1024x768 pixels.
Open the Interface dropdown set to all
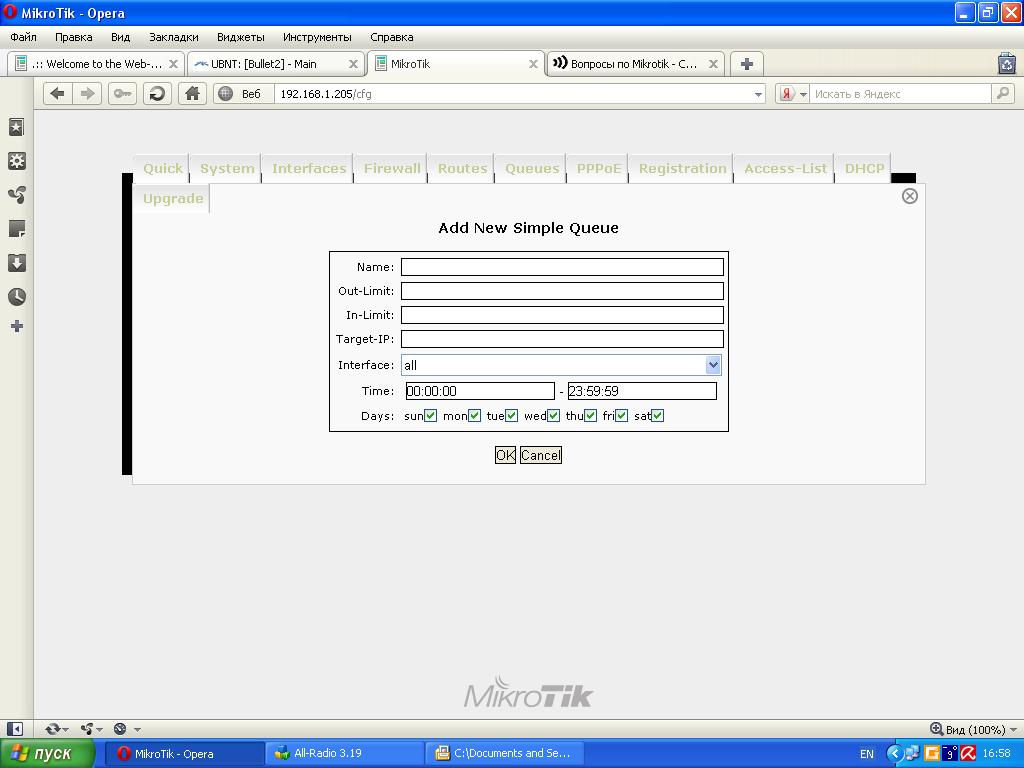(x=561, y=365)
